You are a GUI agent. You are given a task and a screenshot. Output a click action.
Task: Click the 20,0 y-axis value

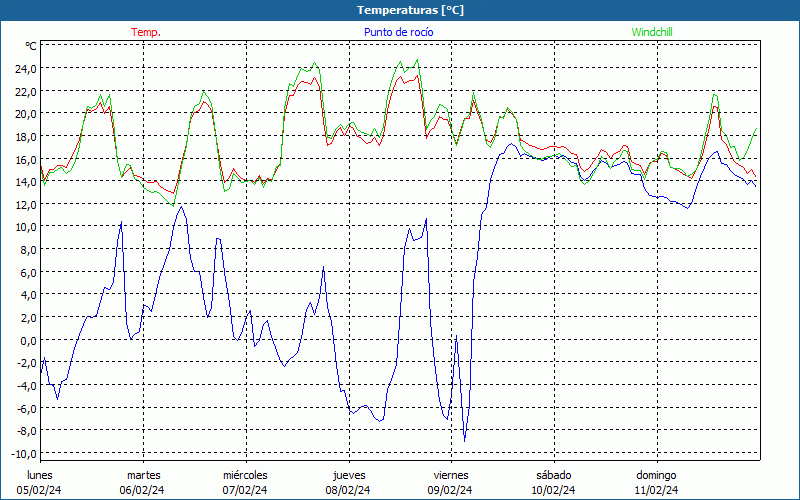(x=26, y=114)
